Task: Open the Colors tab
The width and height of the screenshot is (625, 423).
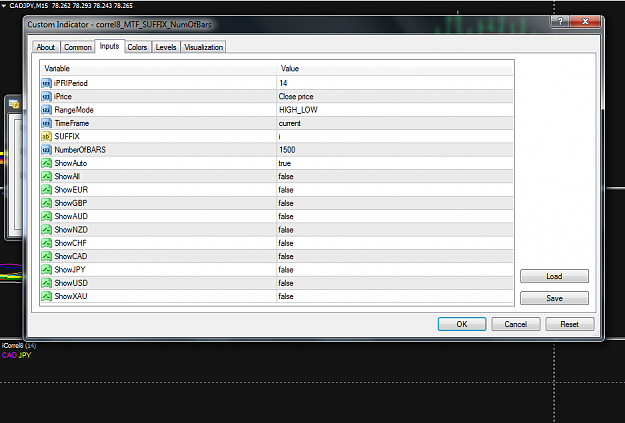Action: click(x=137, y=47)
